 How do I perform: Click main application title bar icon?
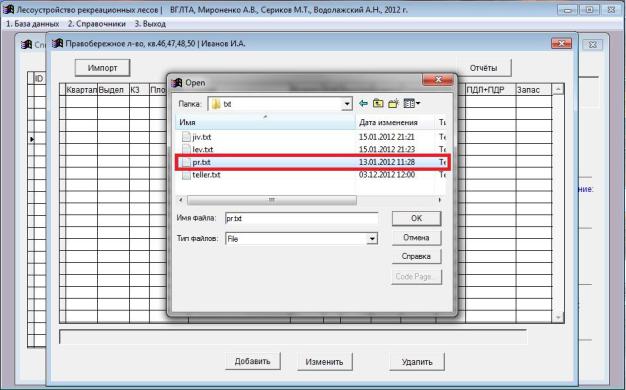(8, 9)
